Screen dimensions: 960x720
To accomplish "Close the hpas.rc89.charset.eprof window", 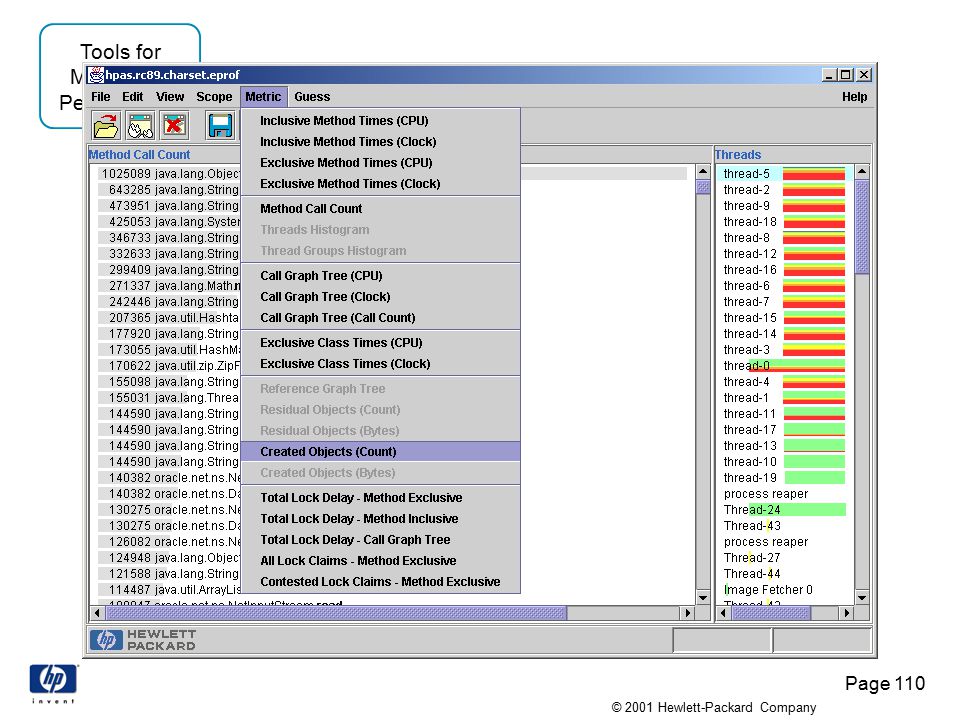I will coord(863,75).
